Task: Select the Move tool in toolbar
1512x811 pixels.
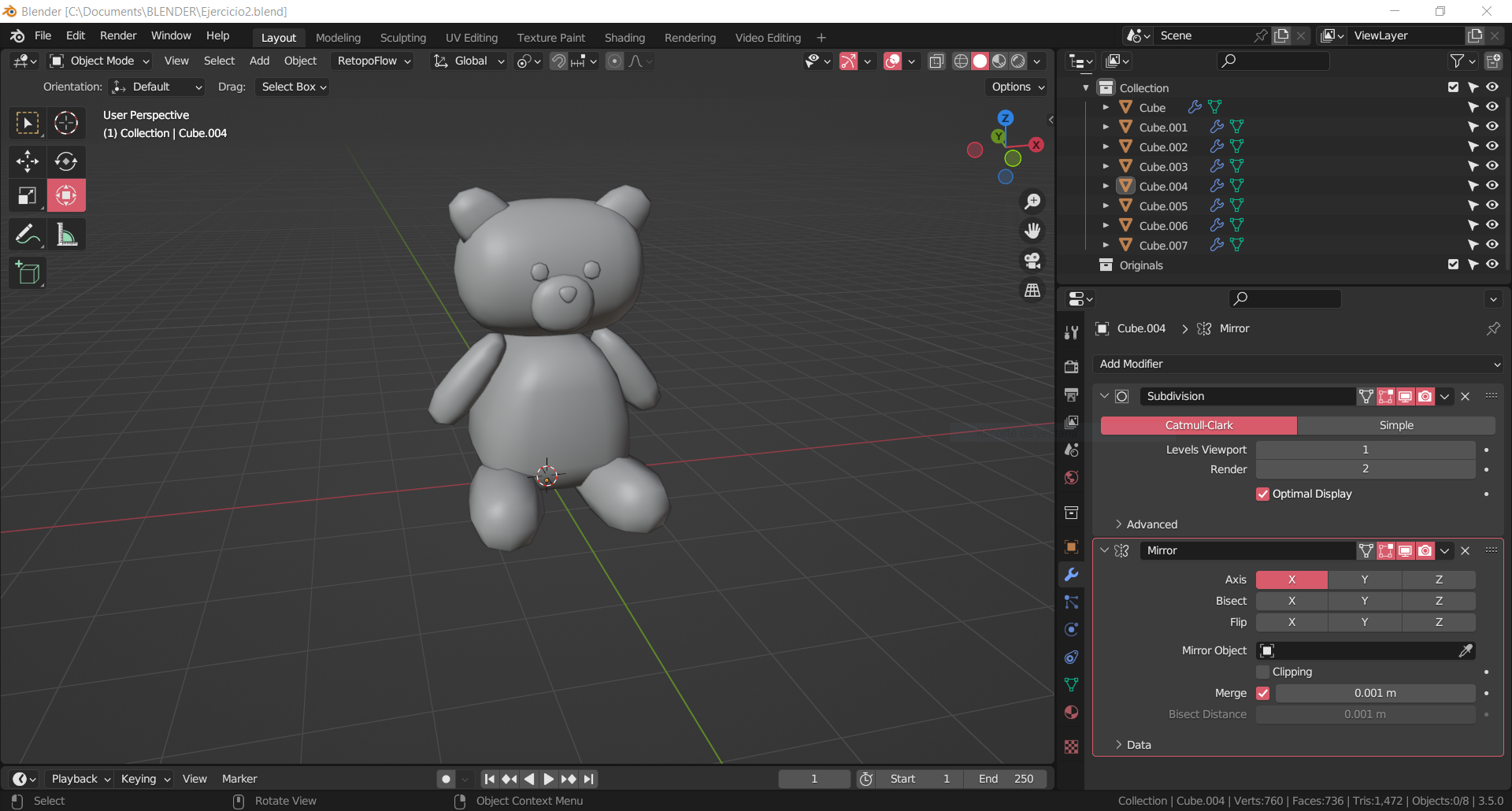Action: click(28, 161)
